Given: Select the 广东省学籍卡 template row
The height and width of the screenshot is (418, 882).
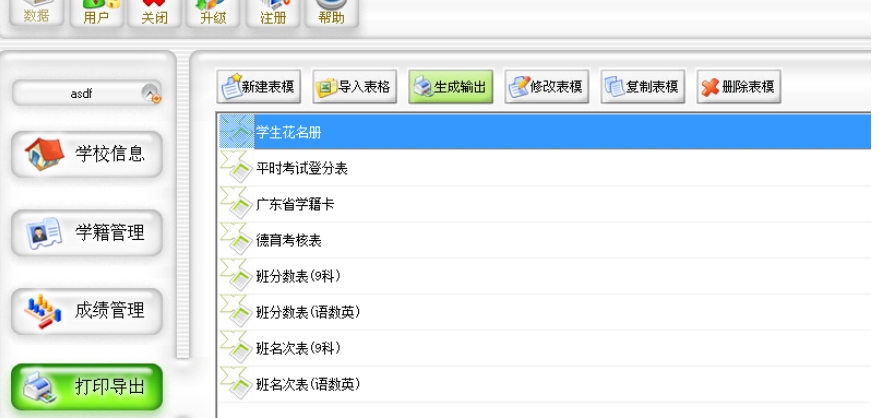Looking at the screenshot, I should (544, 204).
